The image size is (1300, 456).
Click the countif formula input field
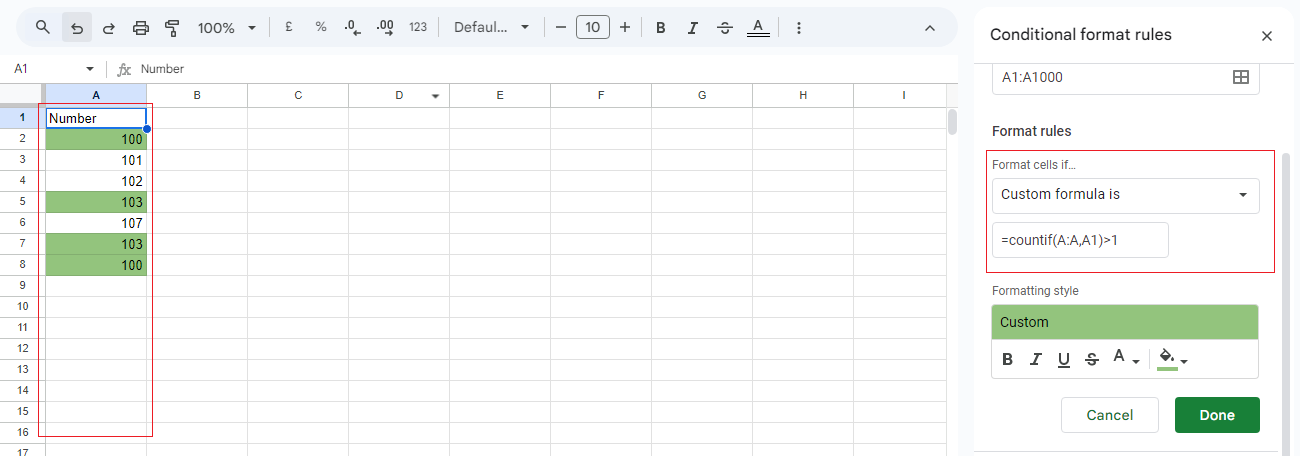click(x=1080, y=240)
